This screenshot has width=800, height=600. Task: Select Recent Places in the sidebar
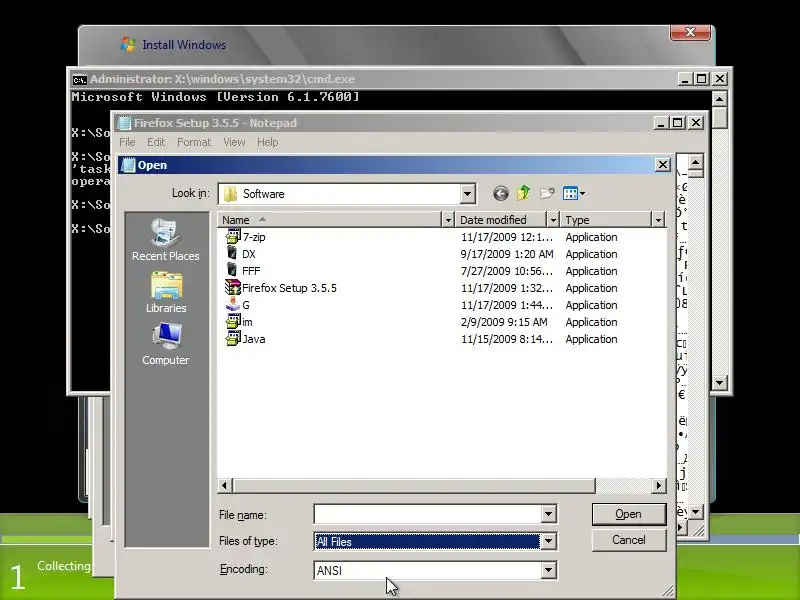coord(165,240)
